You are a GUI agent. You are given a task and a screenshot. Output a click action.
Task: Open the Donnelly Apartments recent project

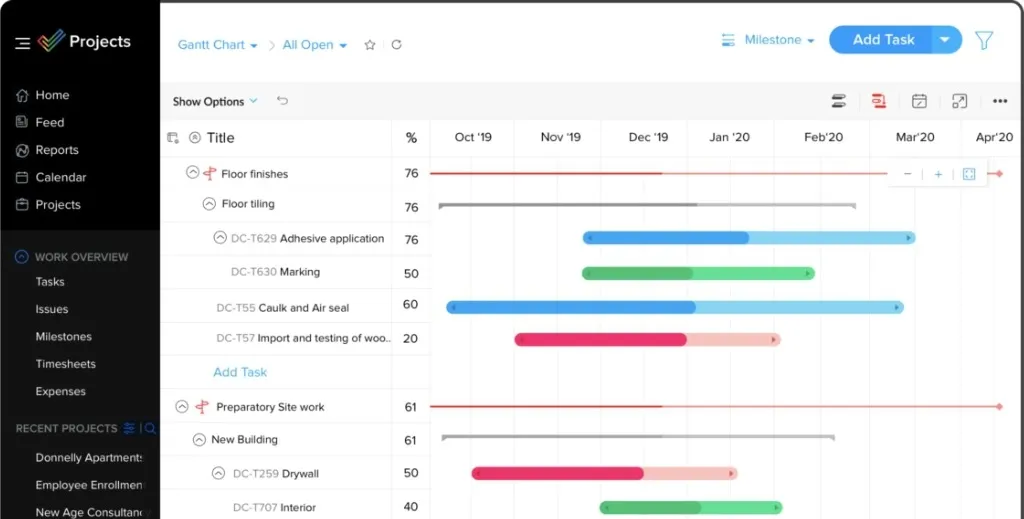89,458
